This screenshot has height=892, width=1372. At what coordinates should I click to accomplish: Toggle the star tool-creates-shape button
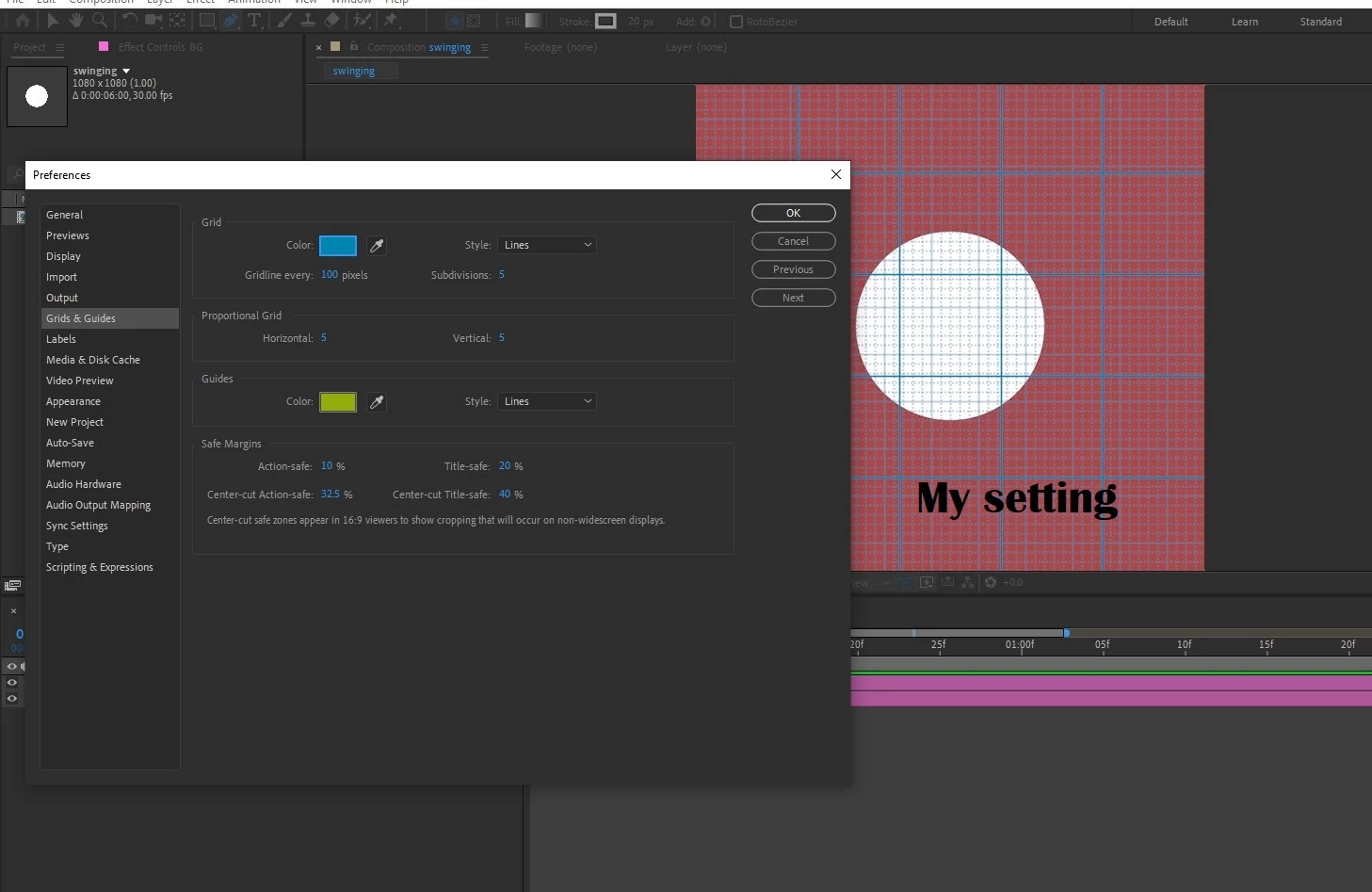tap(454, 21)
